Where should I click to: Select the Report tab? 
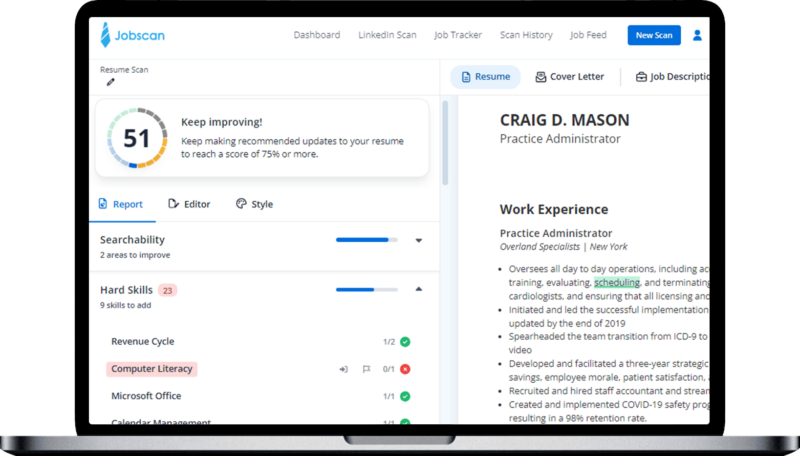coord(120,204)
